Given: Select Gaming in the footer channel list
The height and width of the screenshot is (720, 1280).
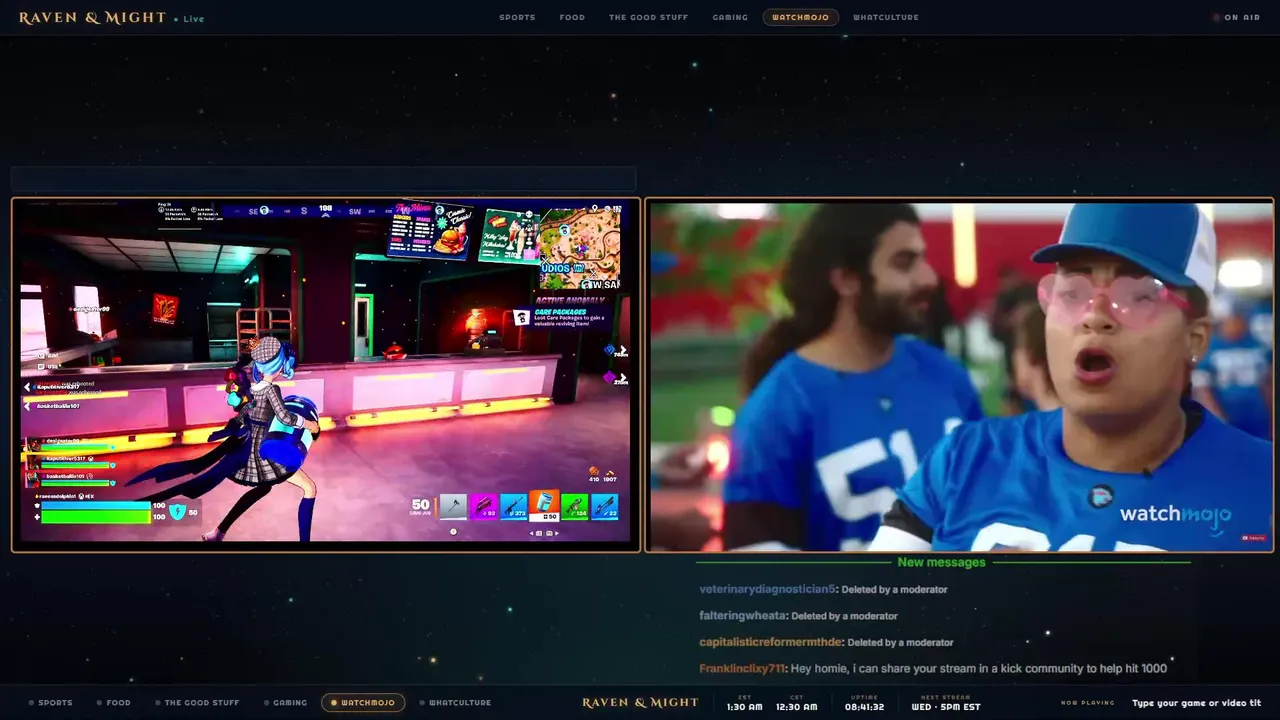Looking at the screenshot, I should point(286,703).
